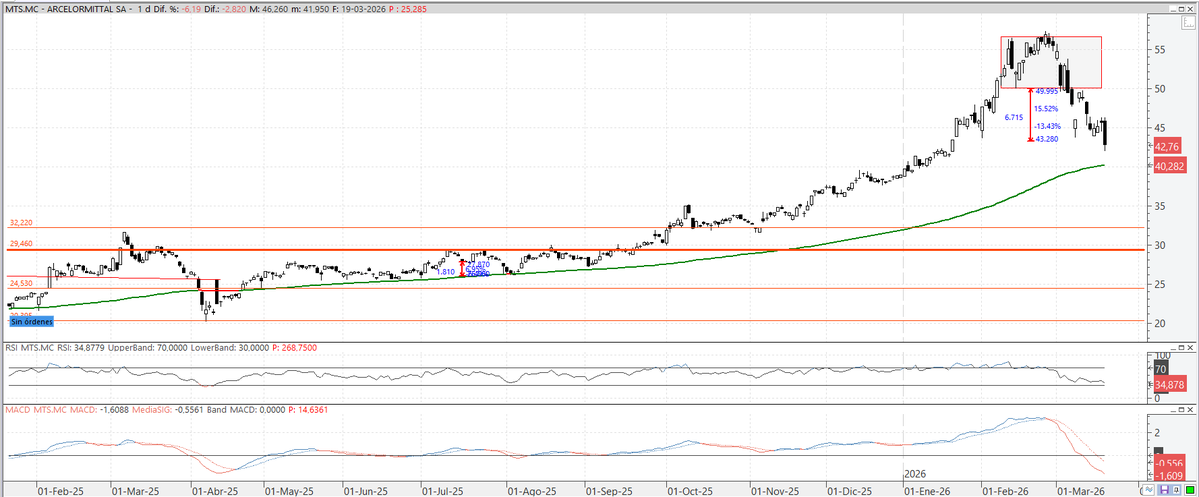Click the red 42,76 last price tag

1167,146
